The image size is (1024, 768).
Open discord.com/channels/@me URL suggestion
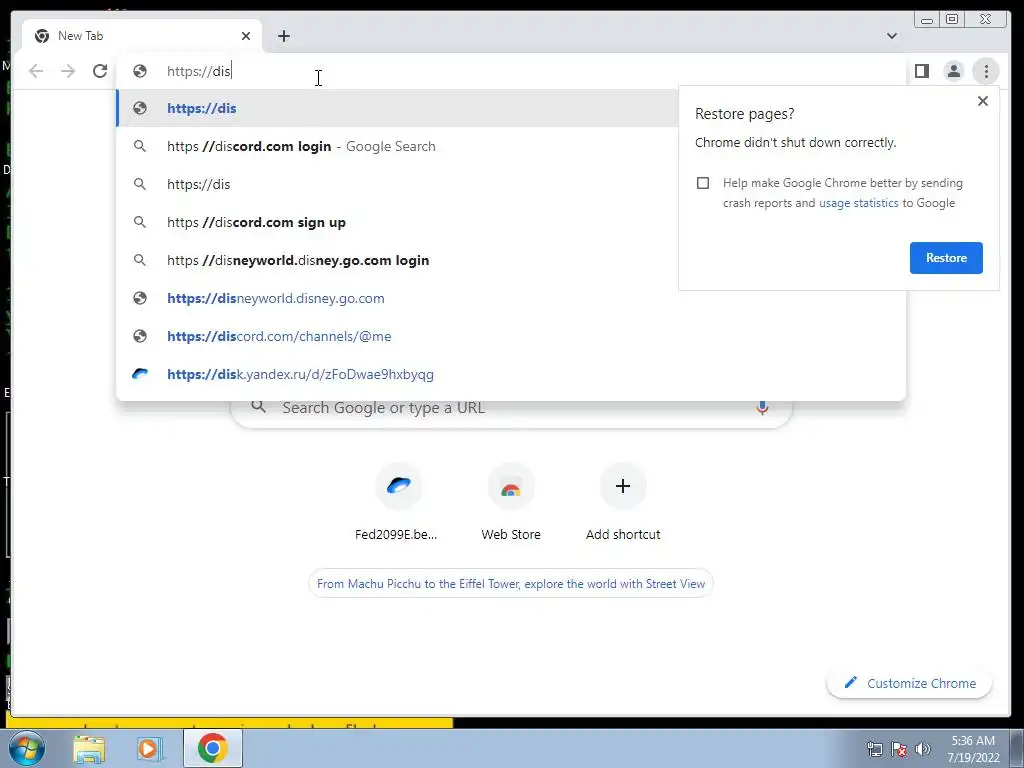pyautogui.click(x=511, y=336)
